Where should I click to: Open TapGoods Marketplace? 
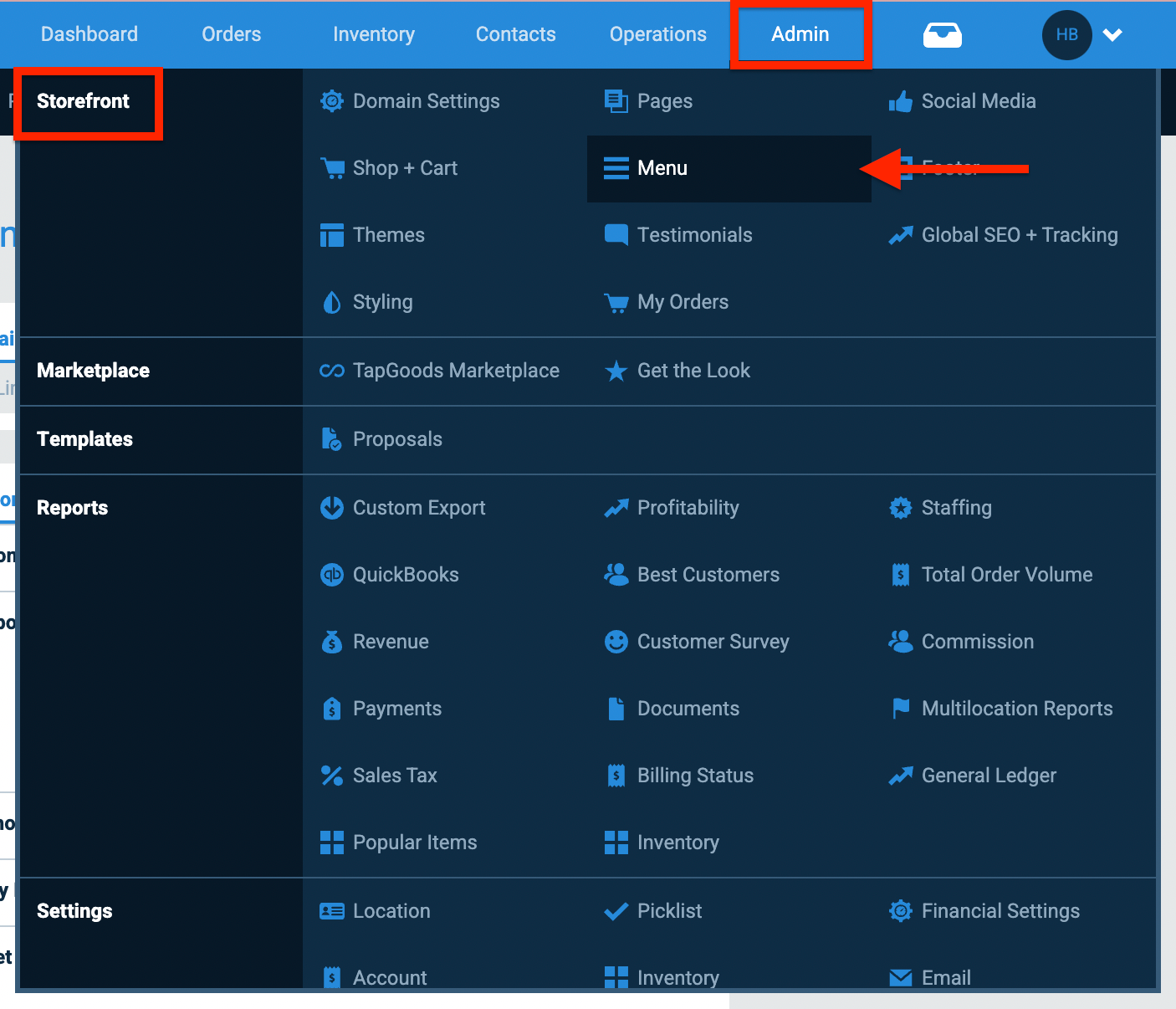pyautogui.click(x=456, y=371)
